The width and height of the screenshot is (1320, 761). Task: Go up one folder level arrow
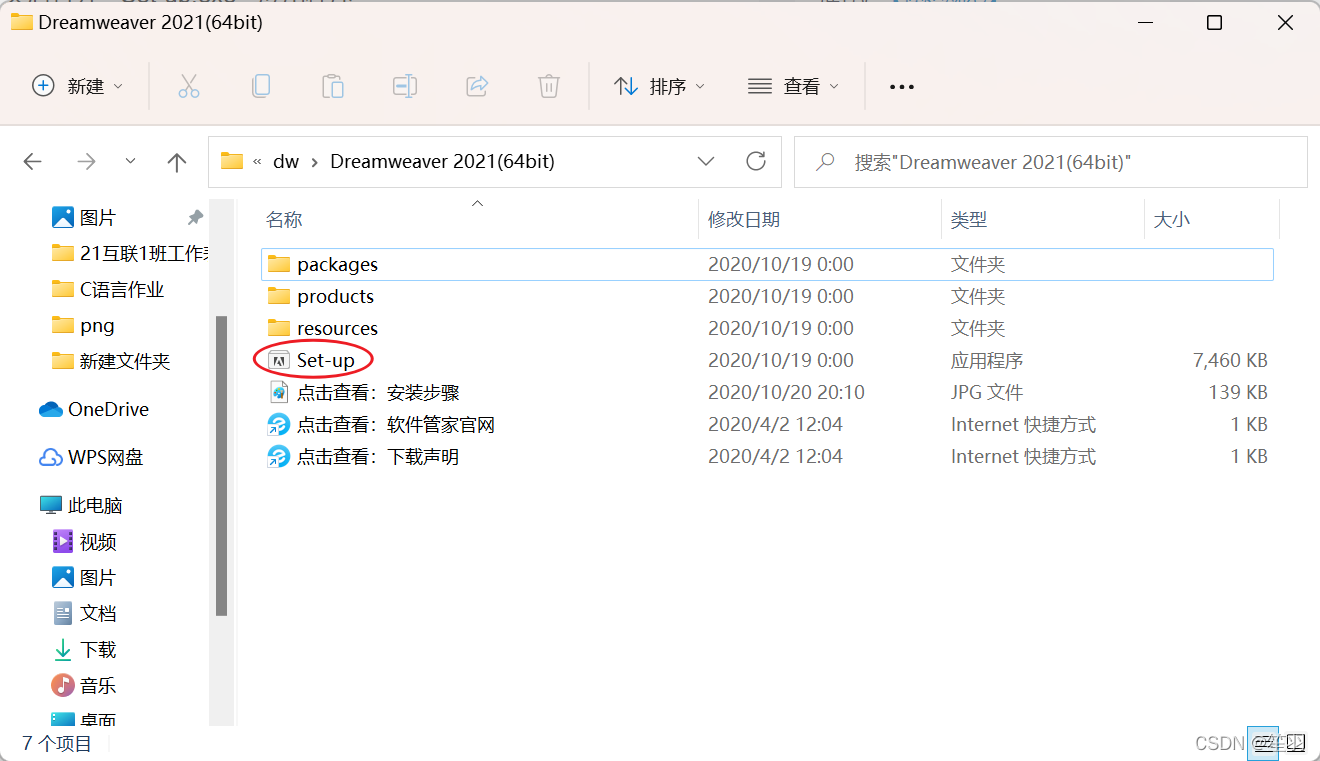pyautogui.click(x=177, y=162)
